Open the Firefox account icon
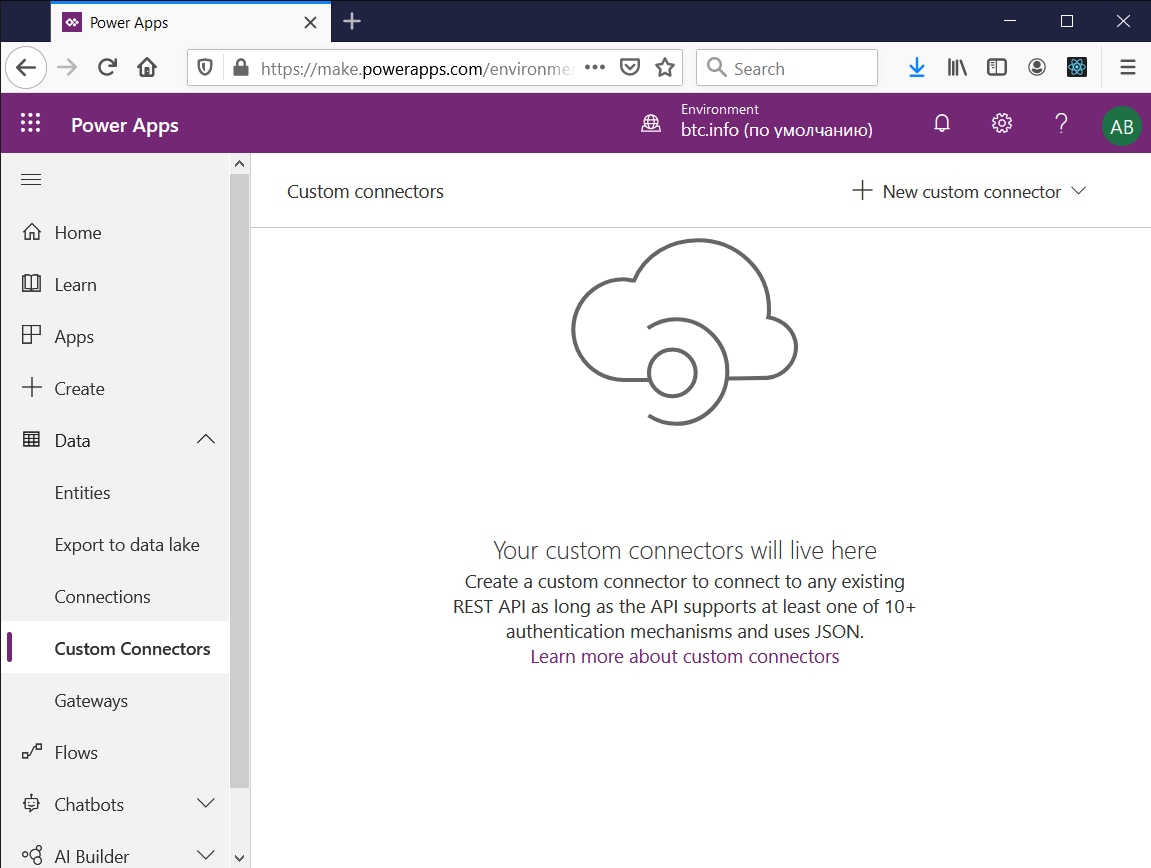Screen dimensions: 1151x868 (x=1036, y=68)
